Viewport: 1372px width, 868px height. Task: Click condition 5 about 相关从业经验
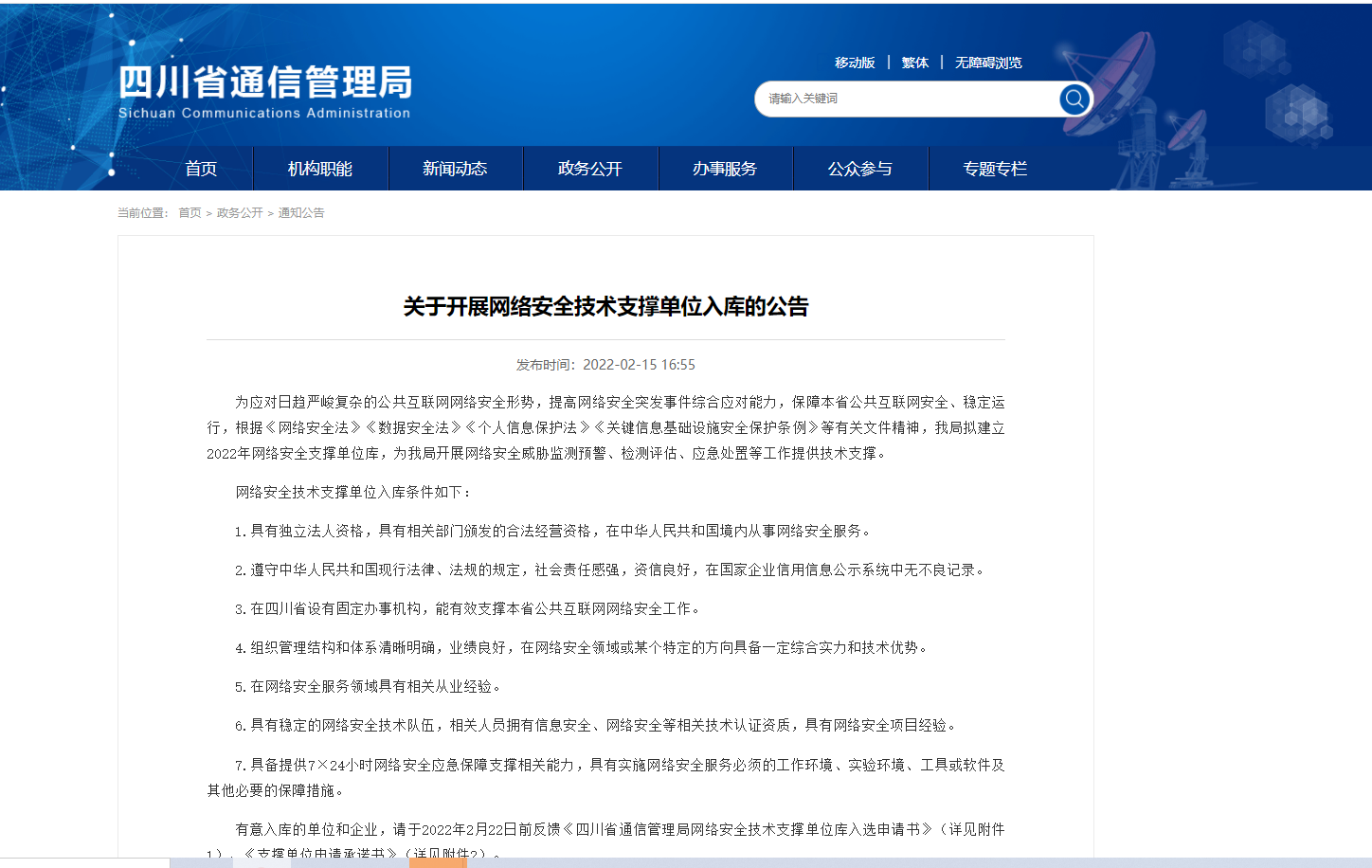(x=369, y=686)
